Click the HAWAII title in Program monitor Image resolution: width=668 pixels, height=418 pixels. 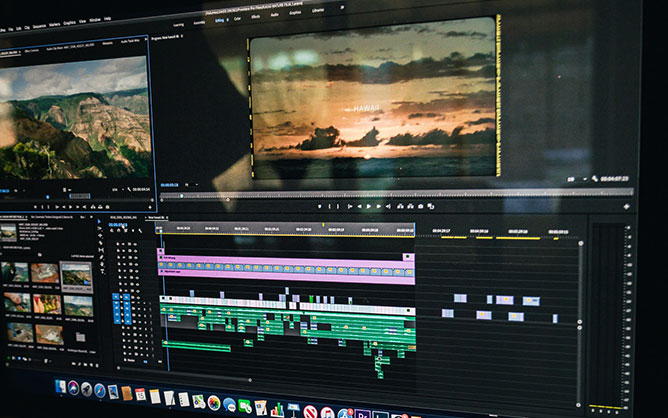pos(366,109)
